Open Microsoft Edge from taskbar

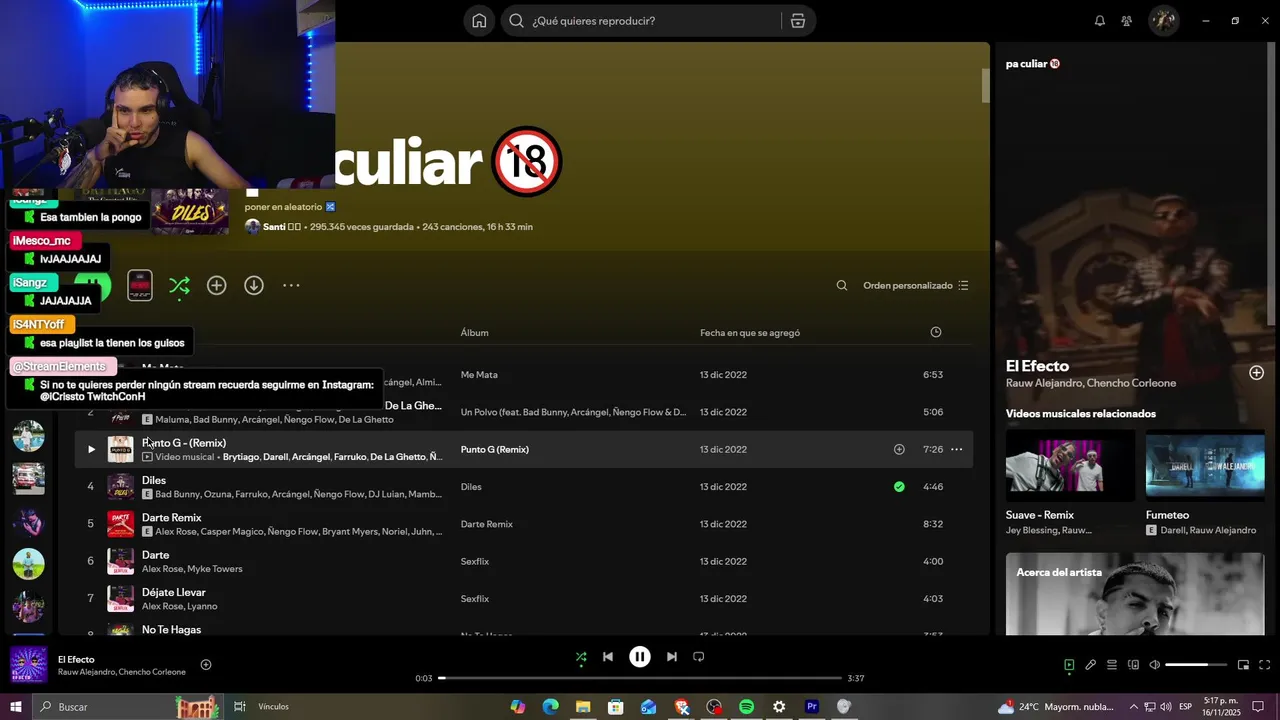click(x=550, y=707)
